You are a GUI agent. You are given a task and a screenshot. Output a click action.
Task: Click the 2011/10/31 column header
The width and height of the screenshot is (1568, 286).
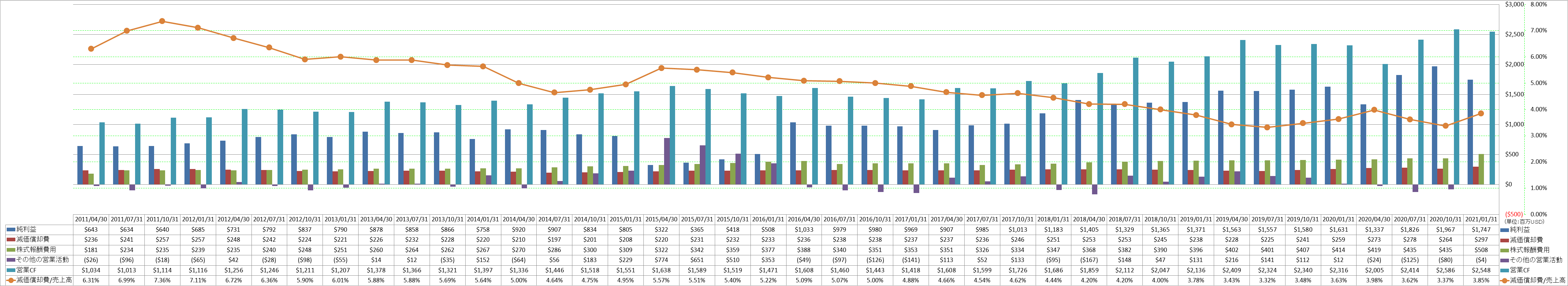pyautogui.click(x=162, y=219)
